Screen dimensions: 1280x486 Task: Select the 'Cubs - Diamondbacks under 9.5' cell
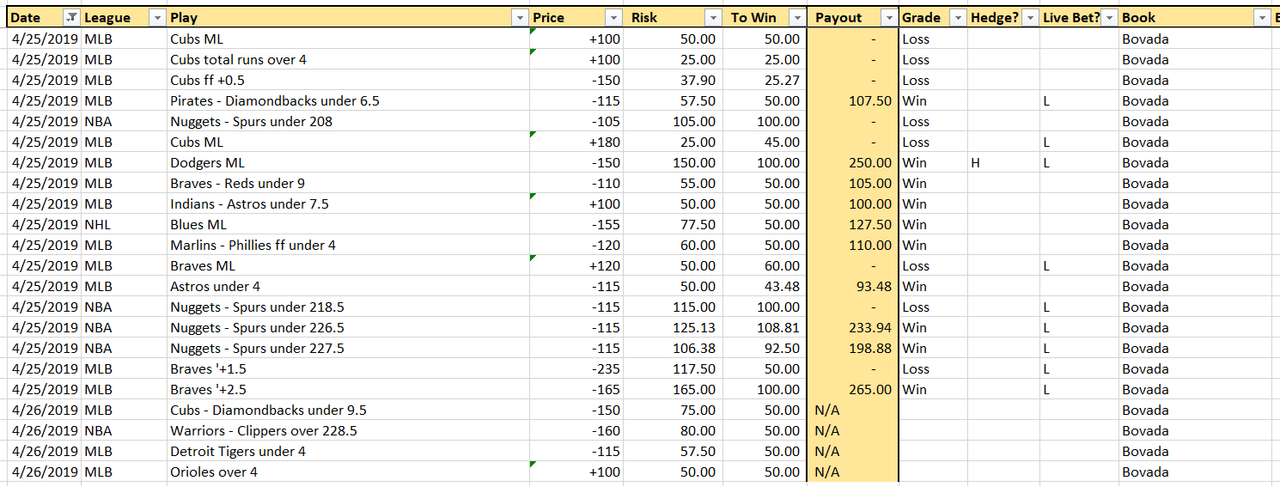click(348, 410)
